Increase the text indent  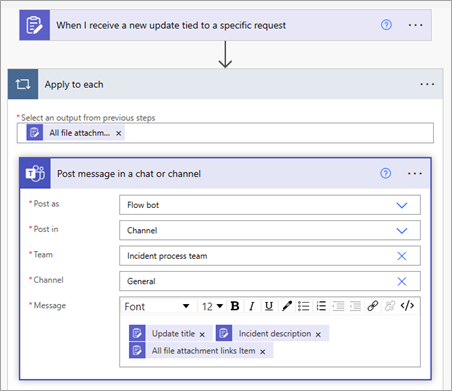click(x=355, y=306)
